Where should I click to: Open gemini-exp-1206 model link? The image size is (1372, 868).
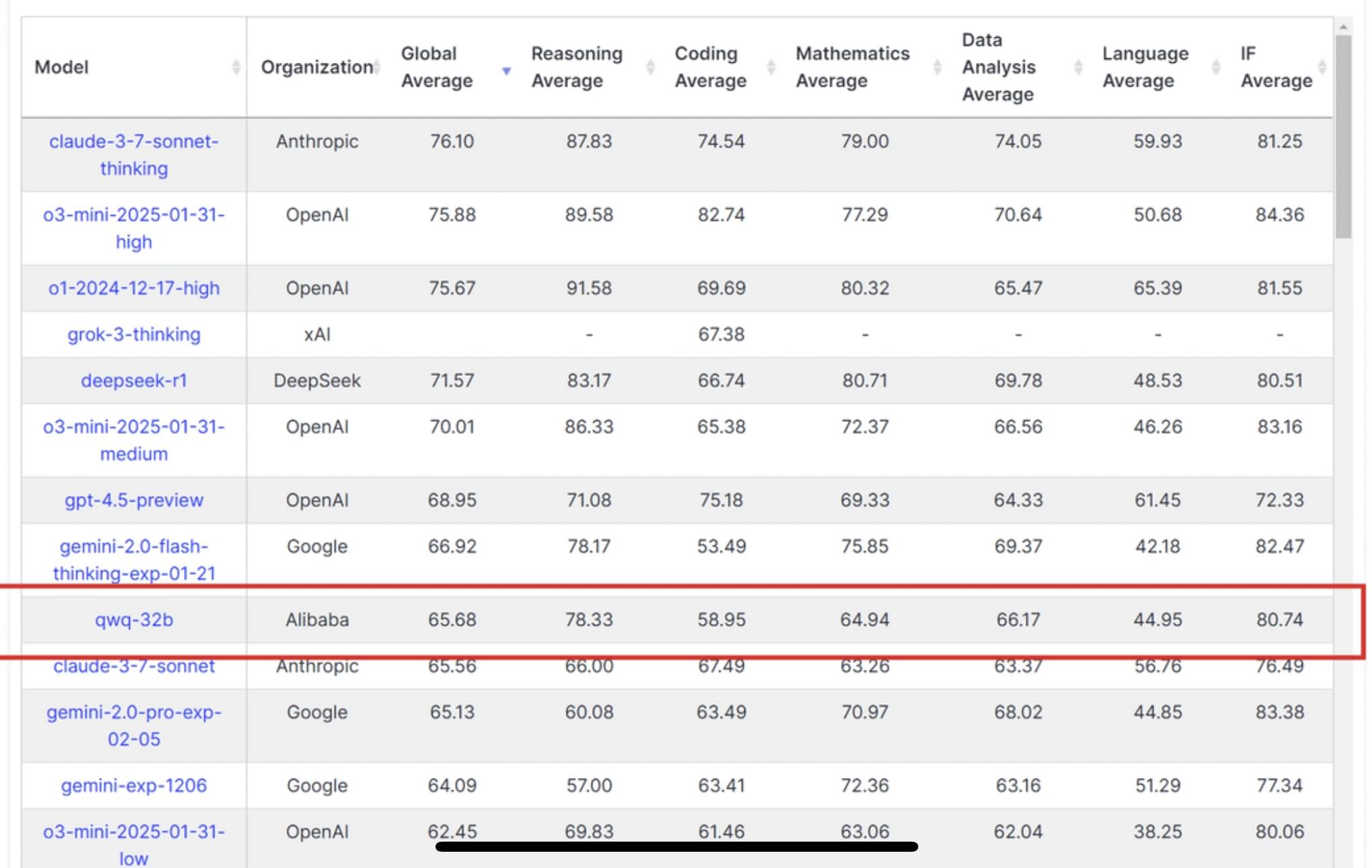point(134,786)
